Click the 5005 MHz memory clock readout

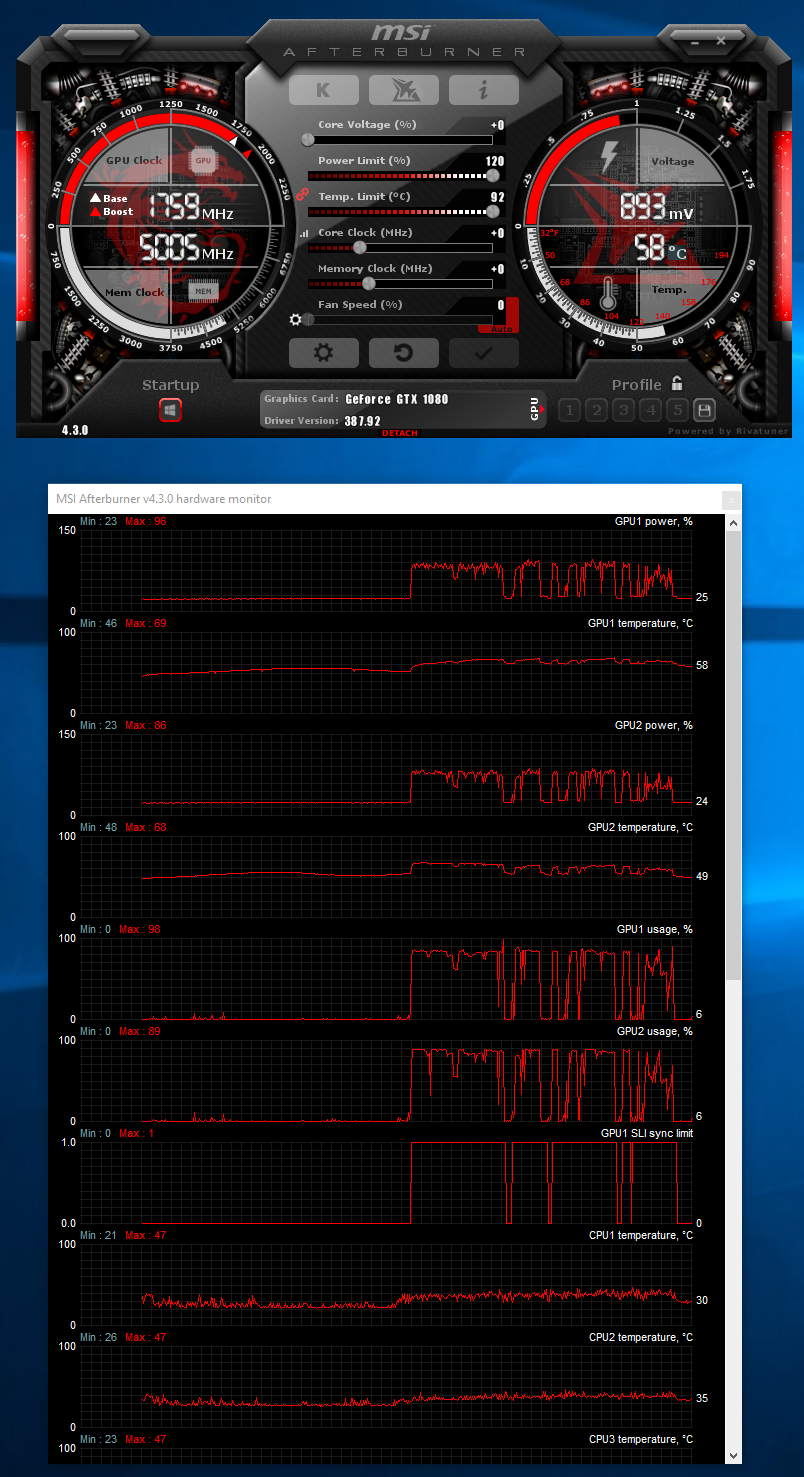coord(187,247)
